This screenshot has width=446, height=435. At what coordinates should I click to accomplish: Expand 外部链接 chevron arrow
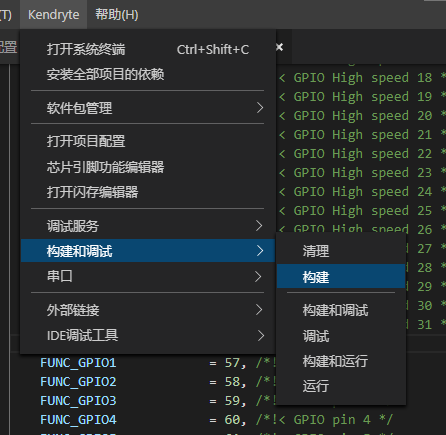coord(259,310)
